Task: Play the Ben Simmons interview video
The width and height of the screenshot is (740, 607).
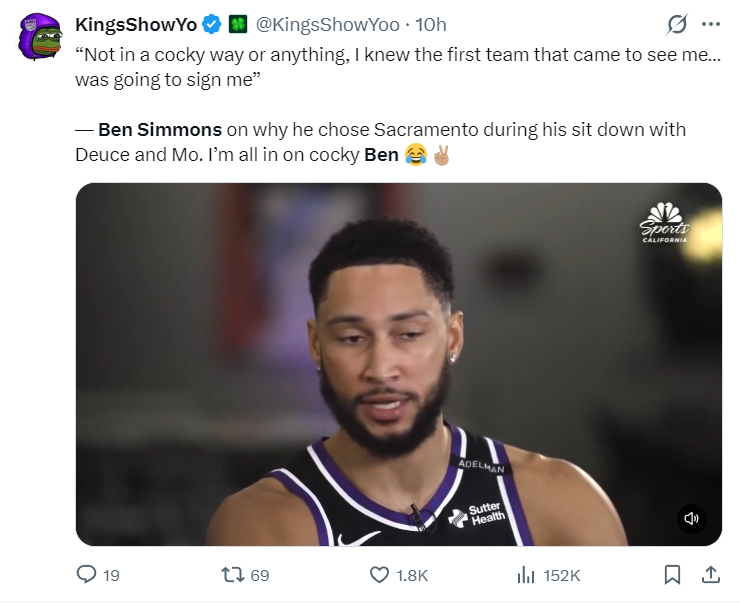Action: click(399, 364)
